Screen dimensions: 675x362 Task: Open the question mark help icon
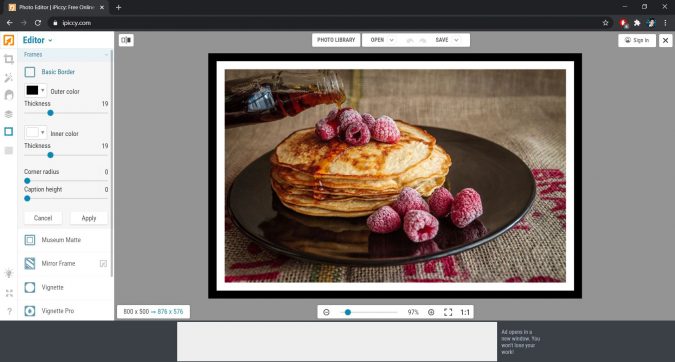(9, 311)
